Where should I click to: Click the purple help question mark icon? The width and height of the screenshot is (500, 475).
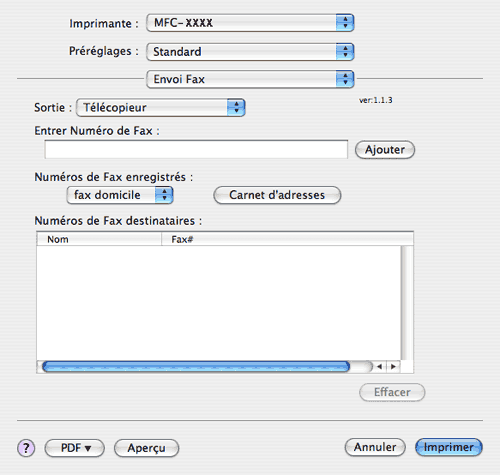26,448
